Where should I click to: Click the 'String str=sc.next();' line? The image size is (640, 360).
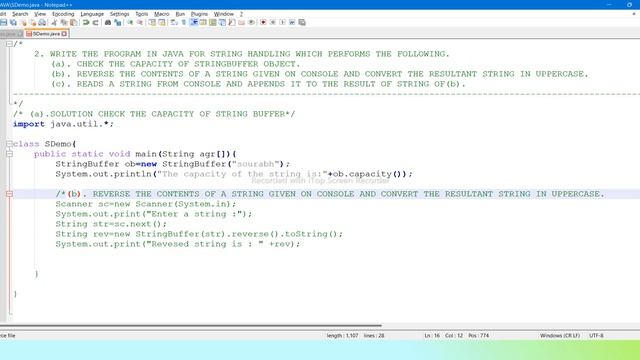(x=111, y=224)
